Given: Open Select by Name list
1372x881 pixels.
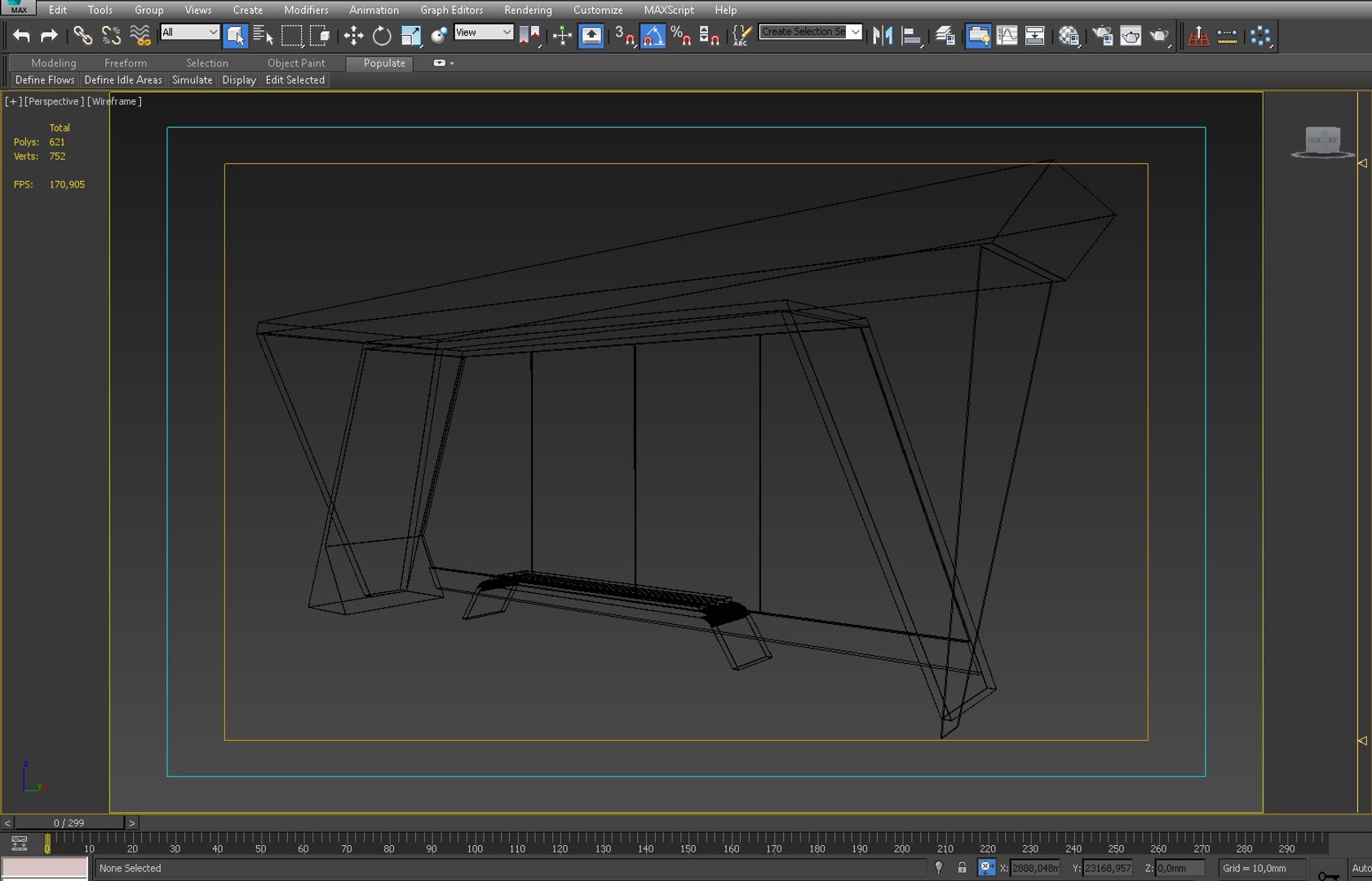Looking at the screenshot, I should pos(263,36).
